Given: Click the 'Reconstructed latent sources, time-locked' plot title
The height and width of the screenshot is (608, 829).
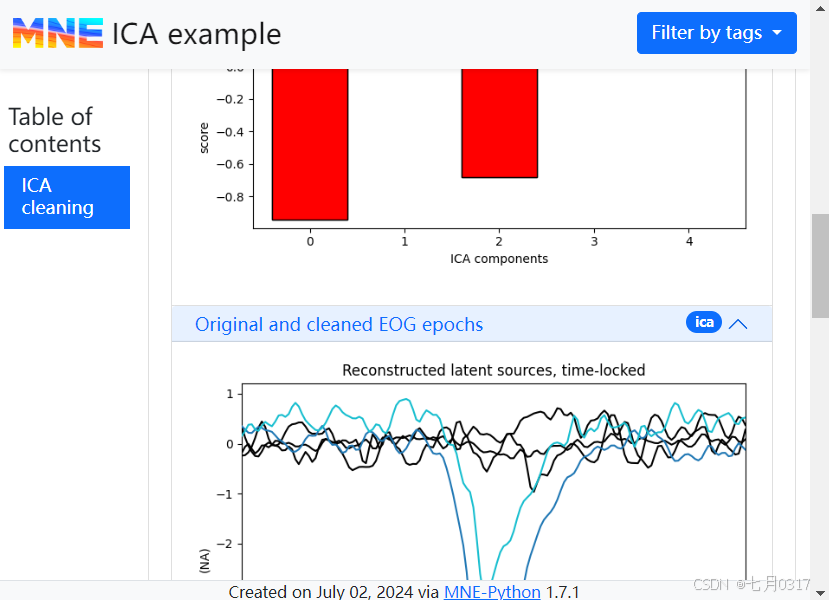Looking at the screenshot, I should point(493,370).
